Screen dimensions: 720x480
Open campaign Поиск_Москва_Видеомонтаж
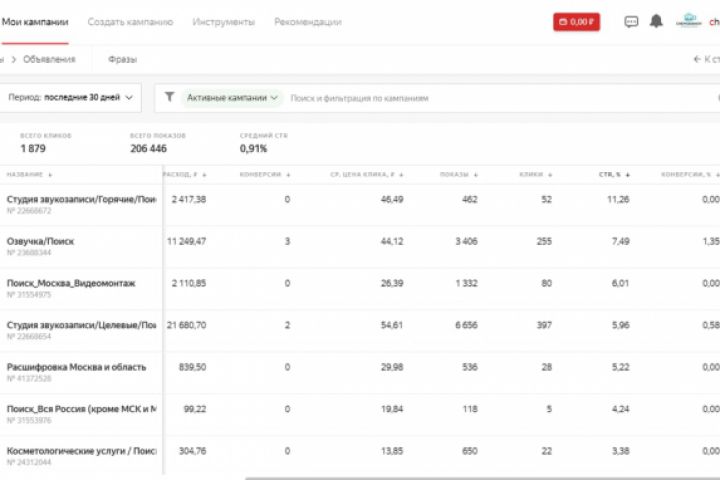(71, 283)
